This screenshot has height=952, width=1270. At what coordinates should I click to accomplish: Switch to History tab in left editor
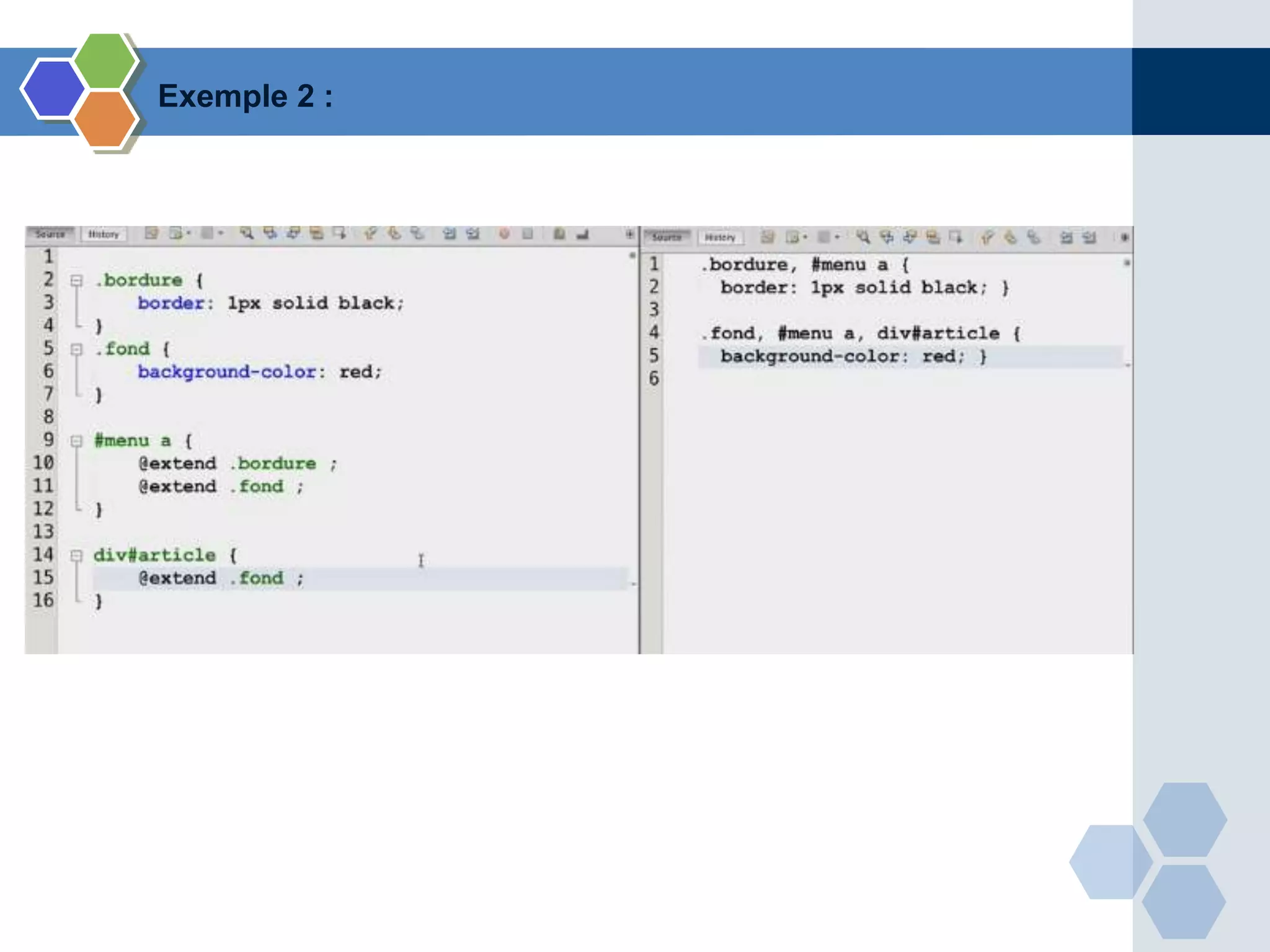(104, 234)
